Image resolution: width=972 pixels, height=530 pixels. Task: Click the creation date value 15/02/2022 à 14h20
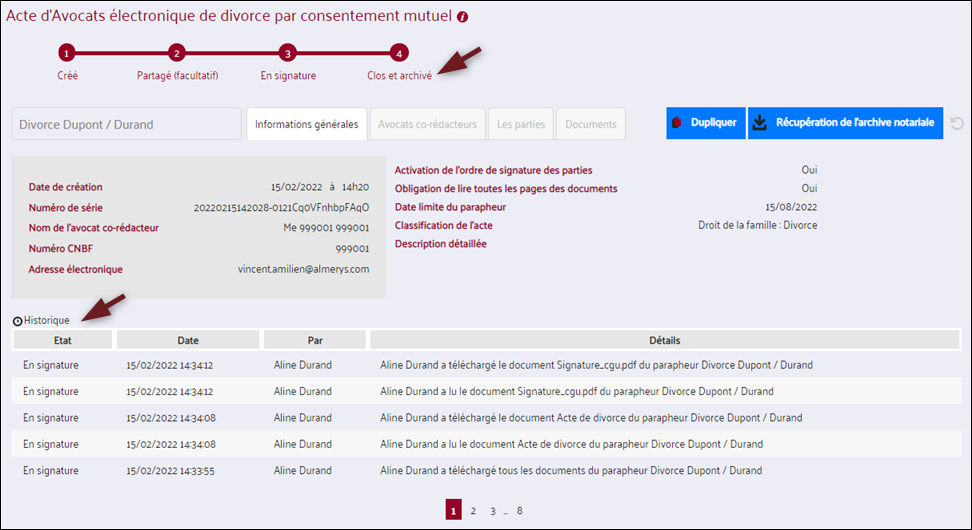320,187
